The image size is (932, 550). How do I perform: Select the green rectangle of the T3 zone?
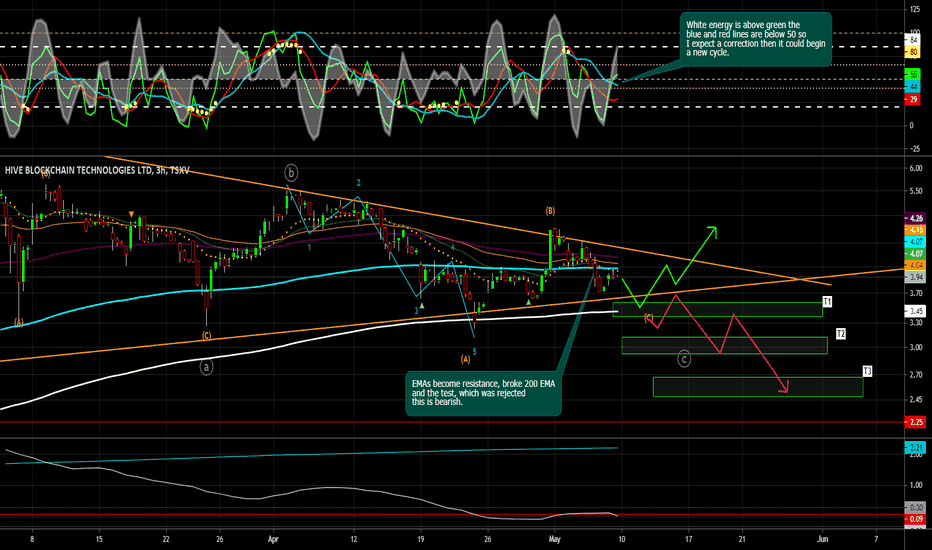tap(758, 386)
